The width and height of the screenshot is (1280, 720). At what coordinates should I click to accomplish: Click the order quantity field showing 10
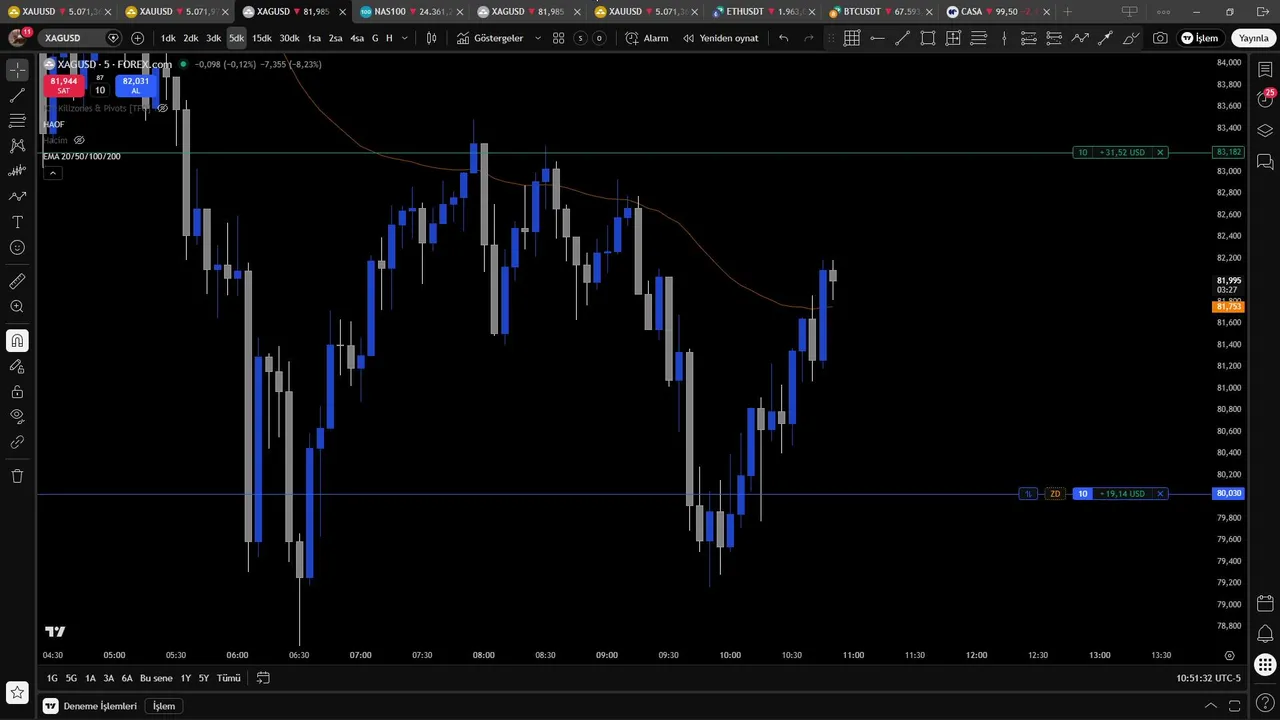tap(100, 90)
